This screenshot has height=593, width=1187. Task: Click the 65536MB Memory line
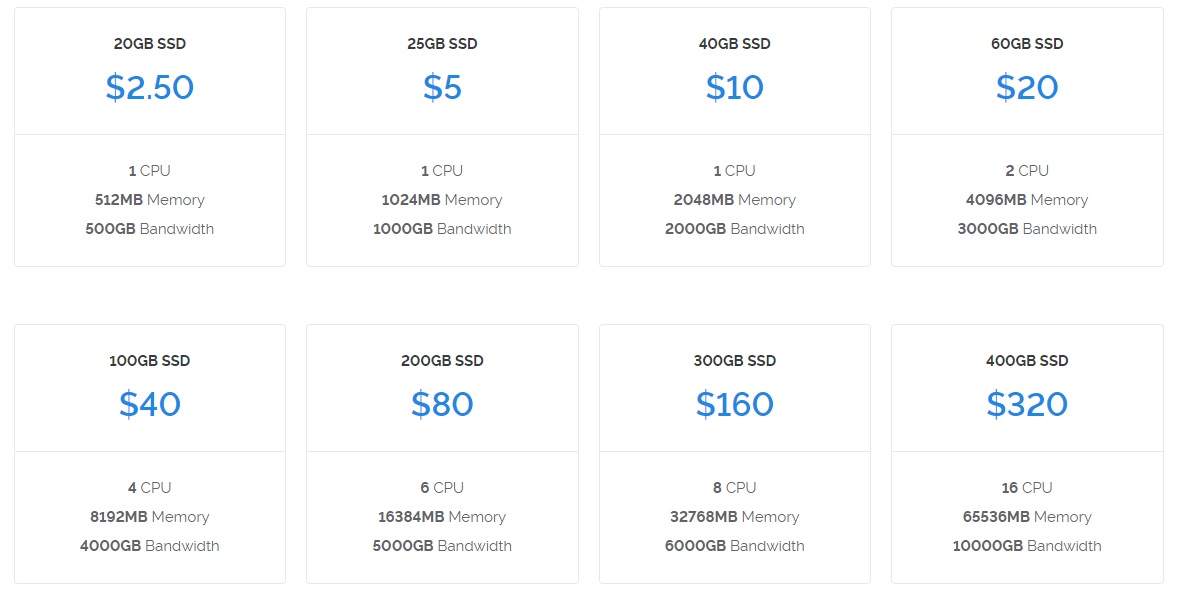click(x=1027, y=517)
